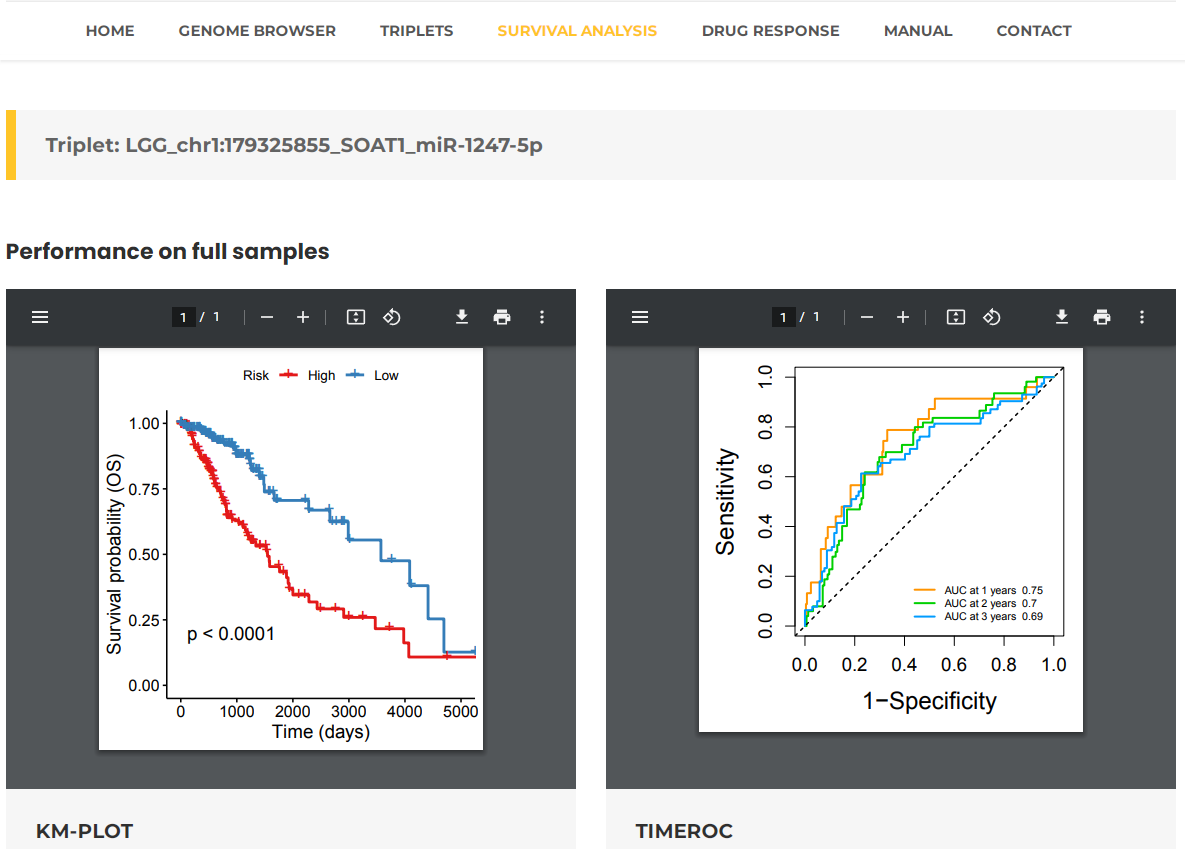Open Triplets page
Viewport: 1185px width, 849px height.
416,31
